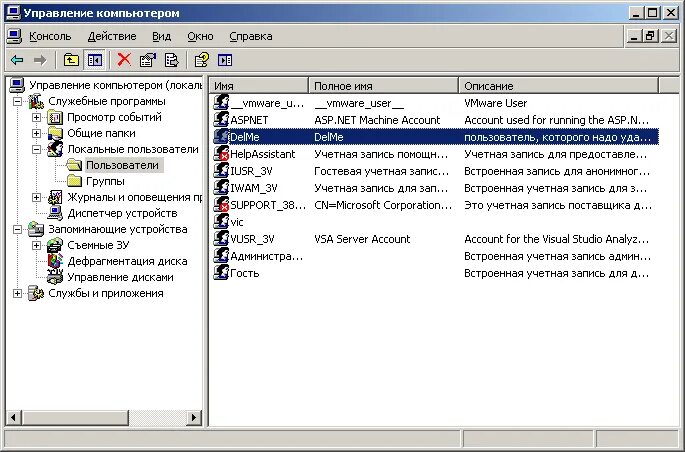Click the Export list toolbar icon
Viewport: 685px width, 452px height.
(171, 60)
